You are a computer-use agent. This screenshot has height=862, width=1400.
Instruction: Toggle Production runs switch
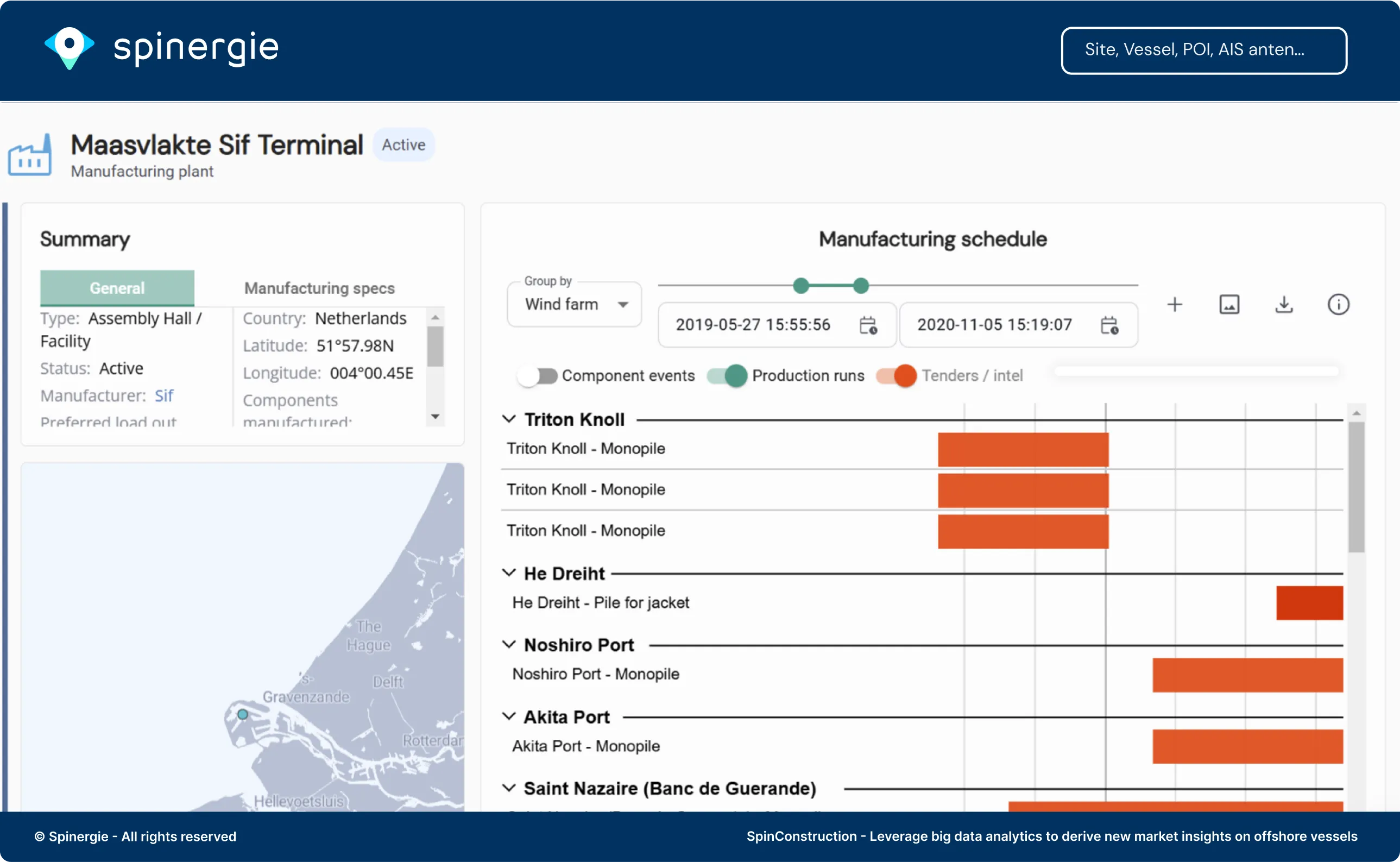[x=727, y=376]
